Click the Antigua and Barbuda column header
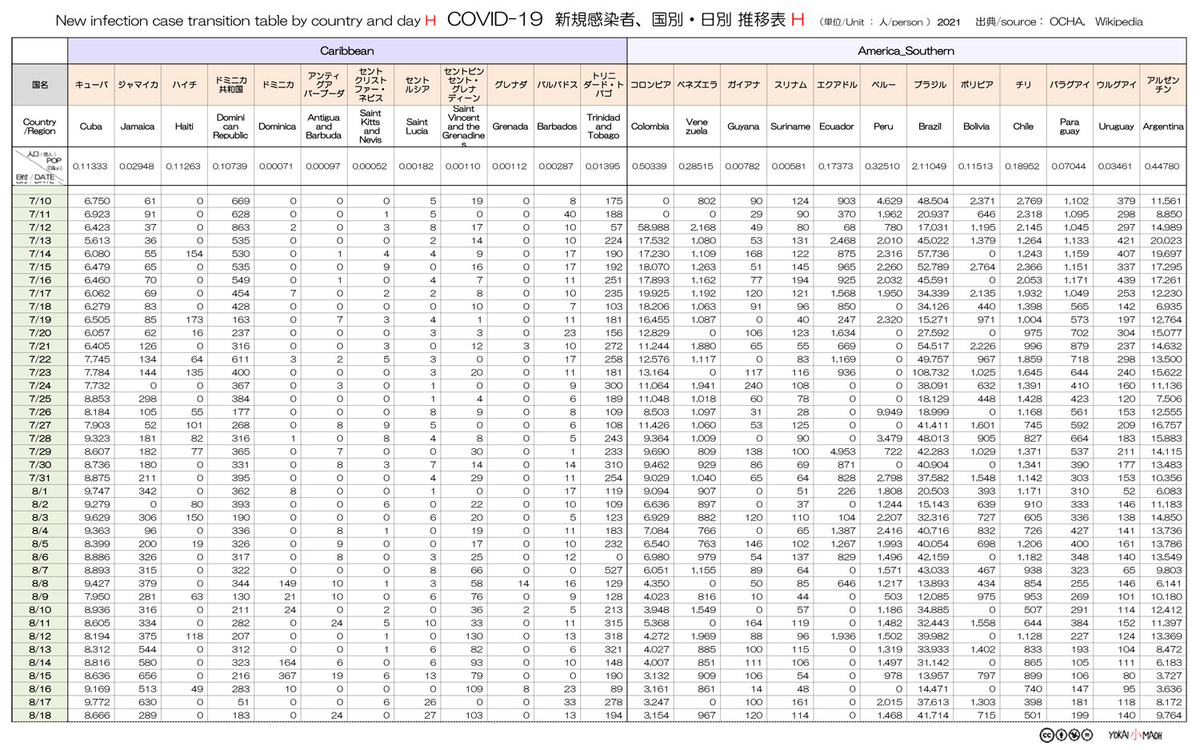 pos(324,128)
